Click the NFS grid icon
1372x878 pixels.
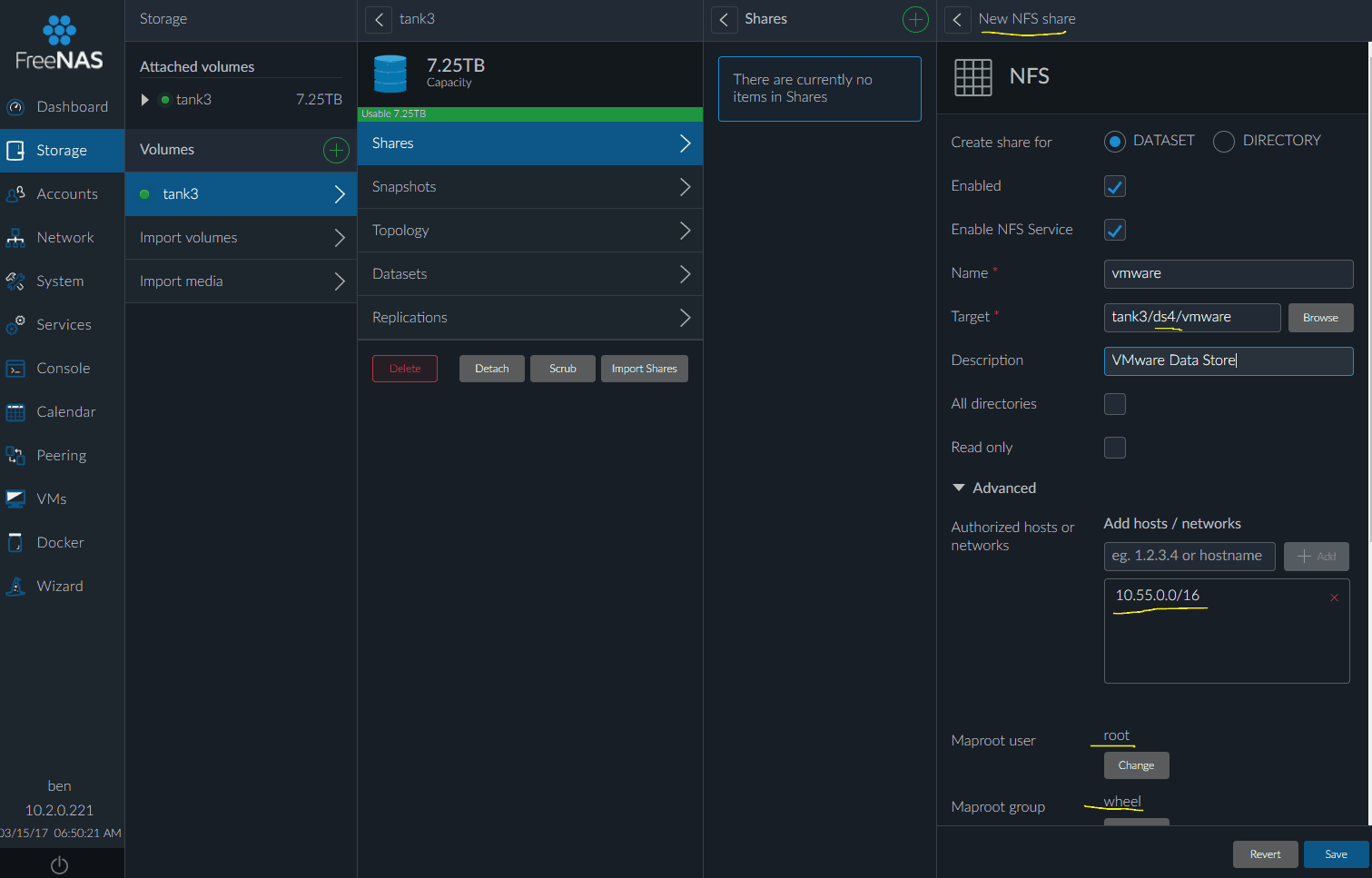[x=972, y=77]
